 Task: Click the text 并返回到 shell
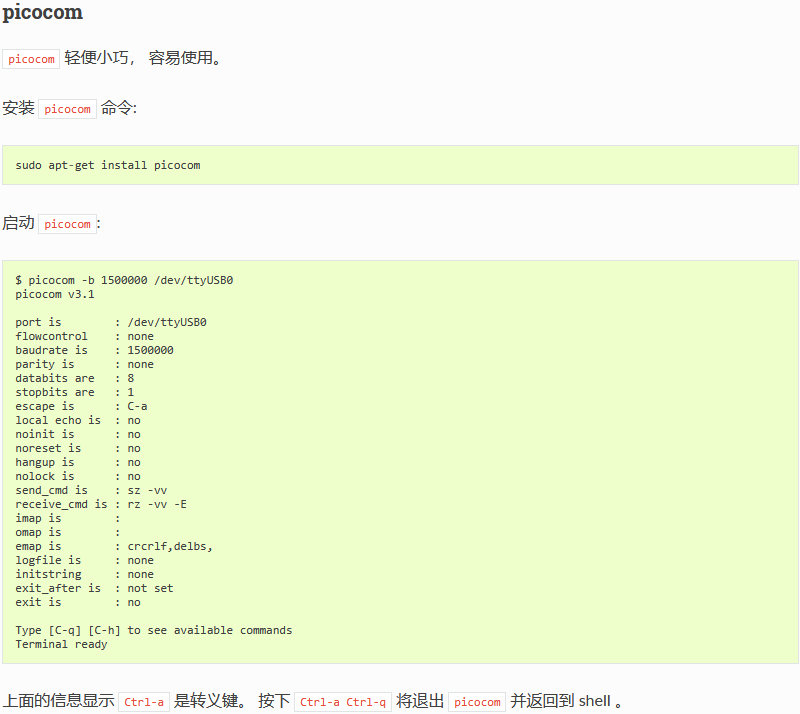click(x=561, y=701)
